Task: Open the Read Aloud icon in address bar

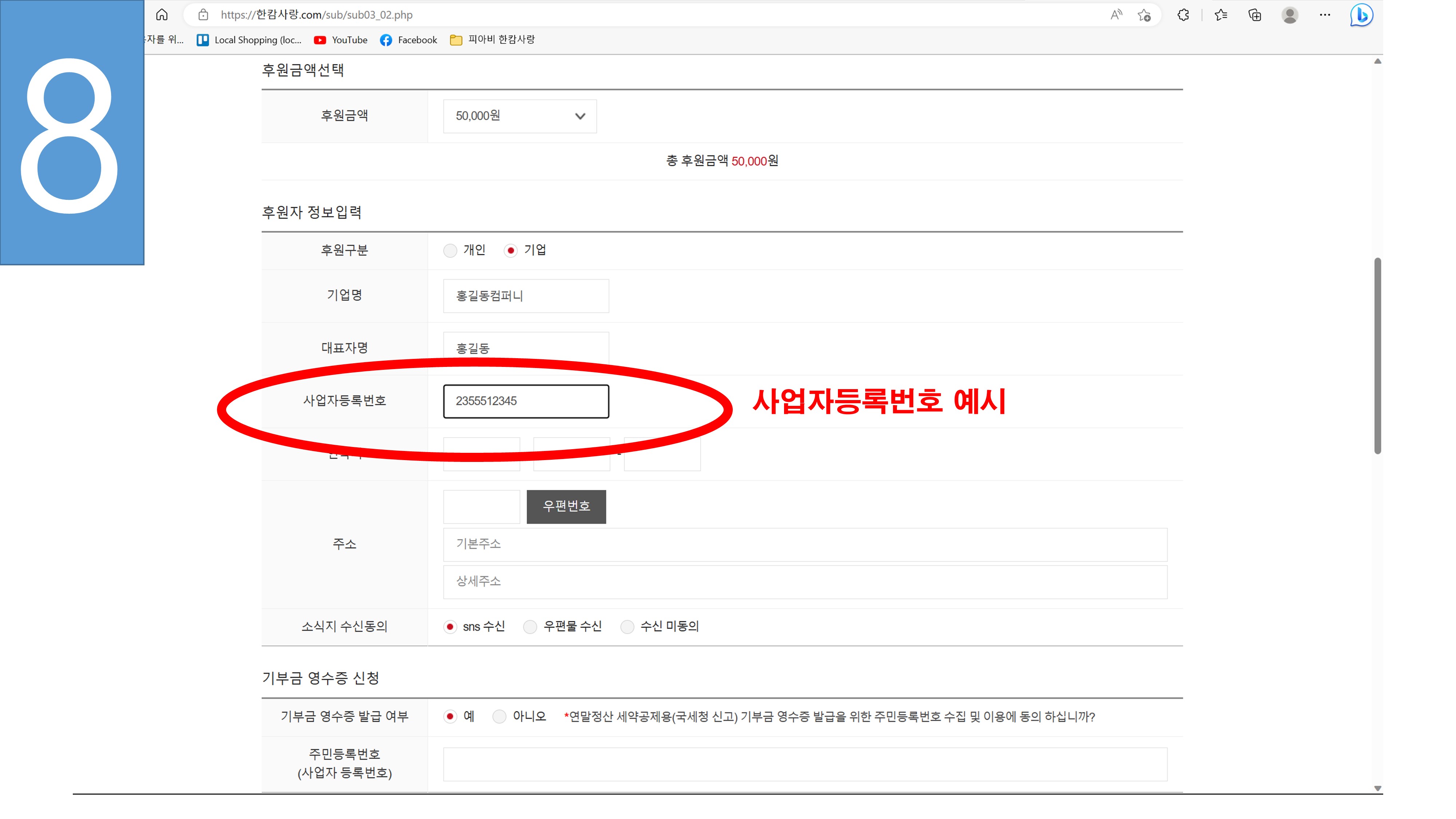Action: coord(1116,15)
